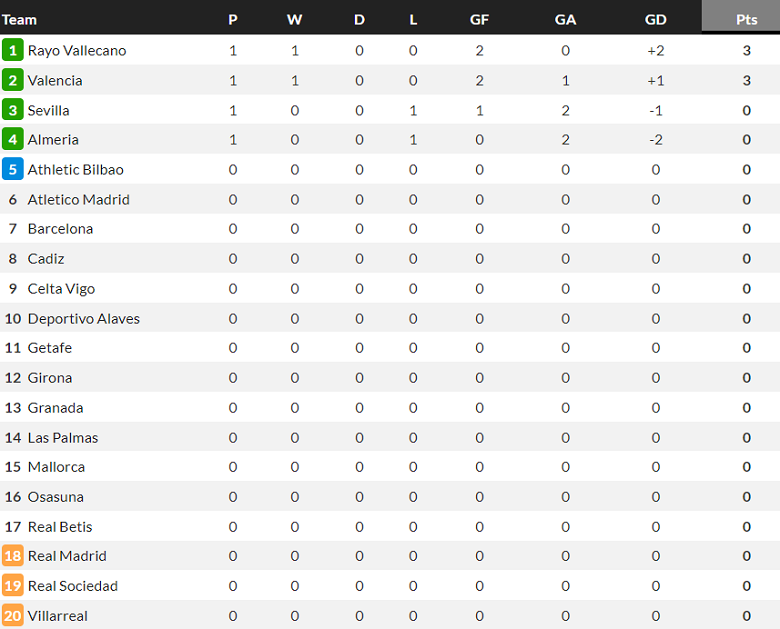780x629 pixels.
Task: Click the orange position 19 badge
Action: [x=13, y=586]
